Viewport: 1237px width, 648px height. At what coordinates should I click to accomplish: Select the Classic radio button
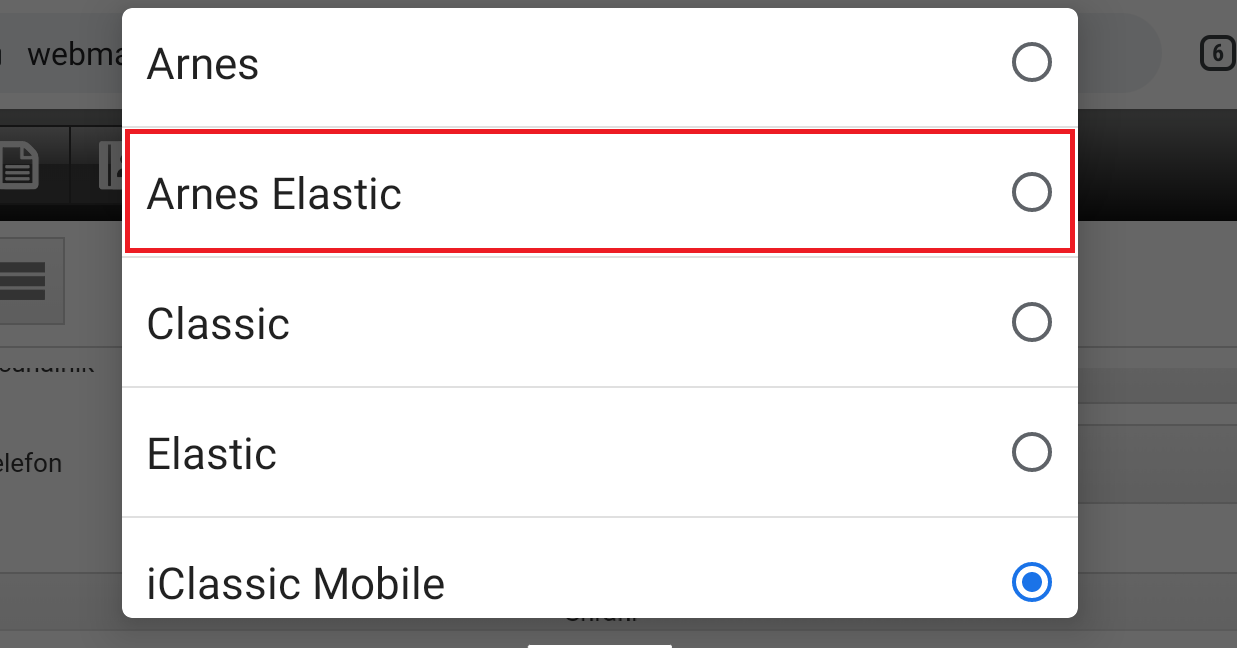point(1031,323)
